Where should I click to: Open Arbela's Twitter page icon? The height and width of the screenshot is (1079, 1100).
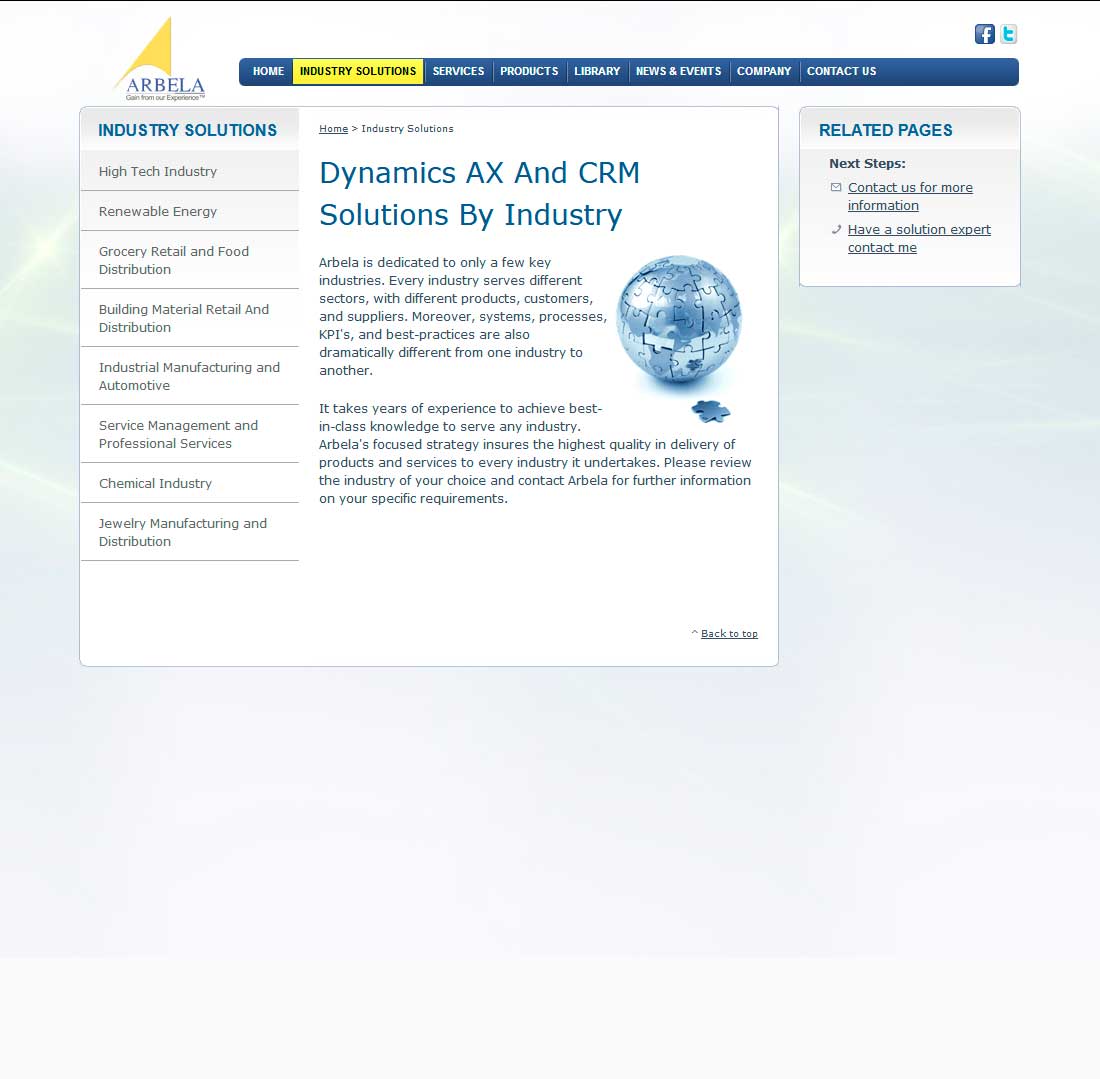point(1008,34)
